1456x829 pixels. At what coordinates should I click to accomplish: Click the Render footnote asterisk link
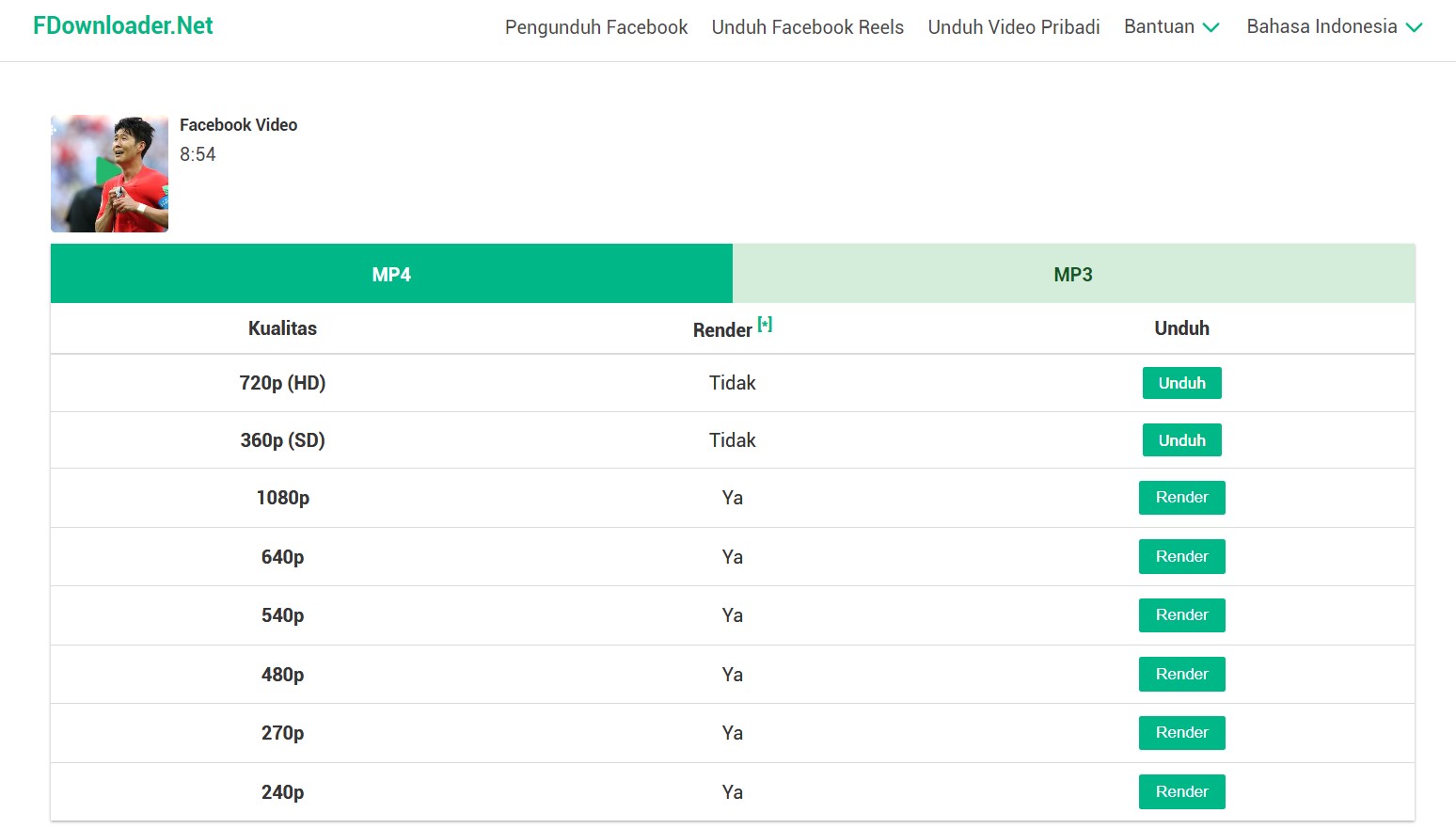click(x=765, y=324)
